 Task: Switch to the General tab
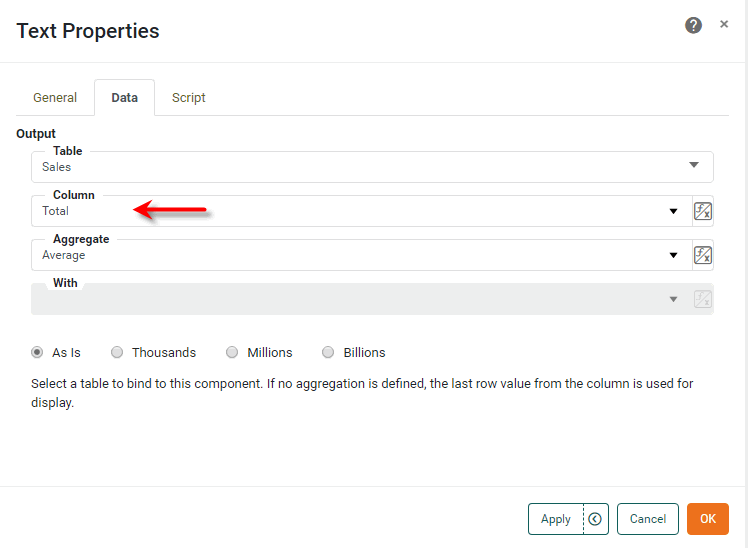55,97
